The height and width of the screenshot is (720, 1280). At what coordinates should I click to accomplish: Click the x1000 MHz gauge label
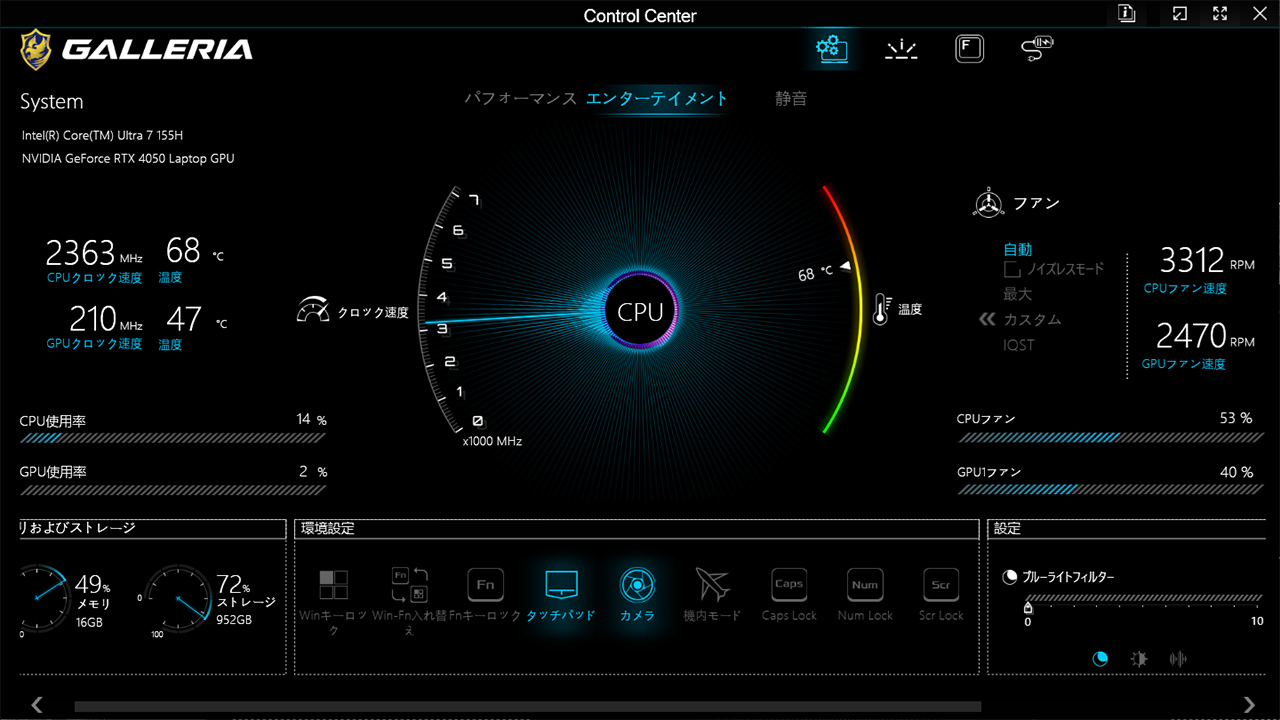click(492, 441)
